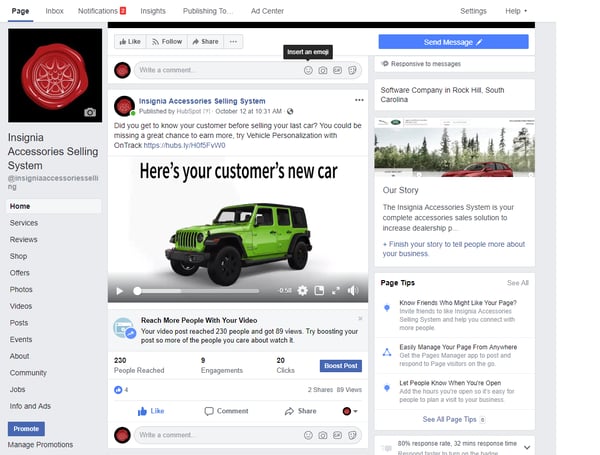Click the page profile picture
The image size is (600, 455).
coord(55,75)
